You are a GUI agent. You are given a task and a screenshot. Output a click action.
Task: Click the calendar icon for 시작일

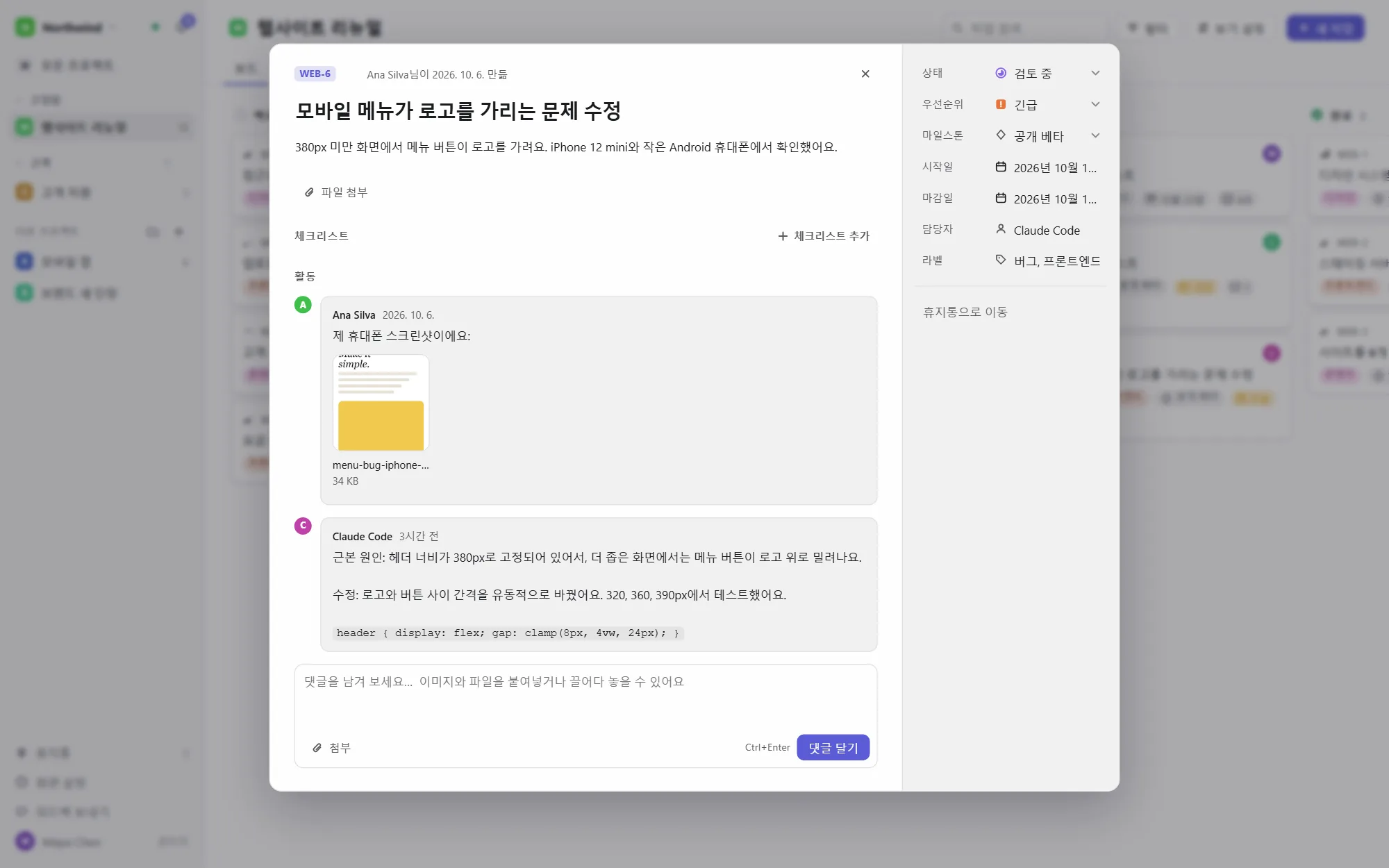pos(1001,167)
